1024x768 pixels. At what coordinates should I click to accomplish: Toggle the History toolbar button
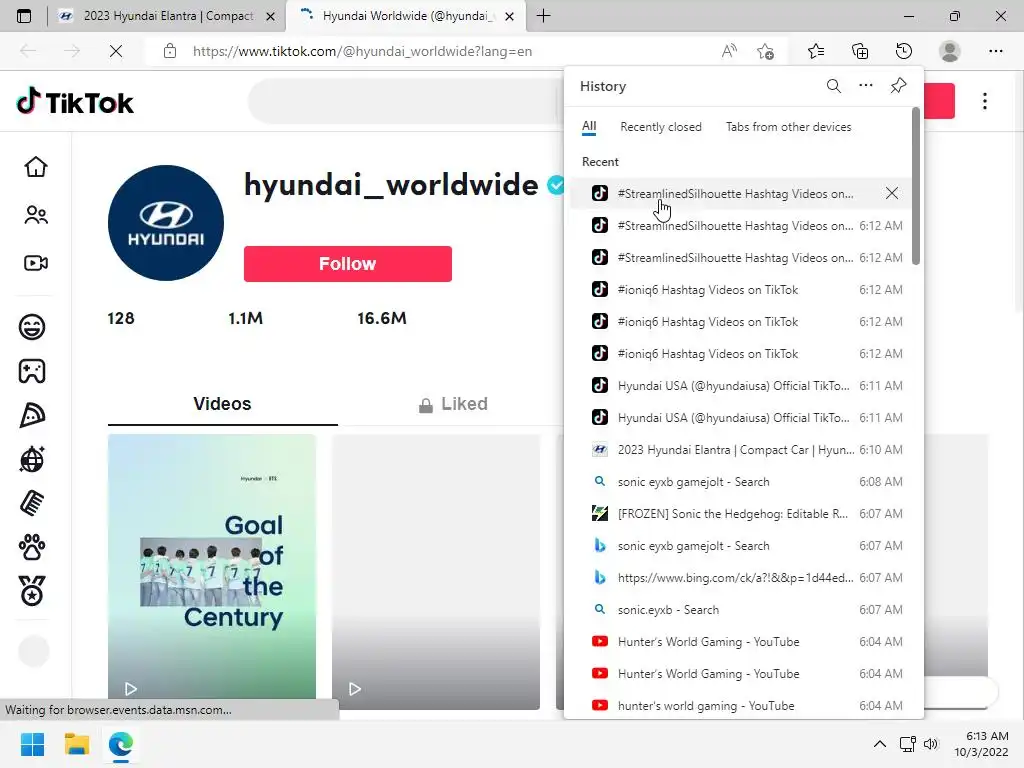click(904, 51)
